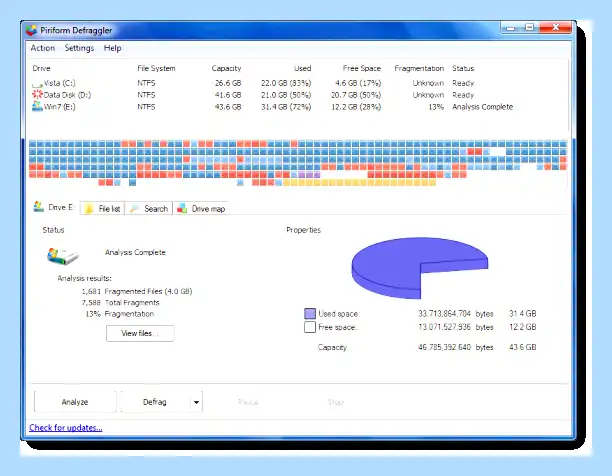Viewport: 612px width, 476px height.
Task: Switch to the Search tab
Action: [x=149, y=209]
